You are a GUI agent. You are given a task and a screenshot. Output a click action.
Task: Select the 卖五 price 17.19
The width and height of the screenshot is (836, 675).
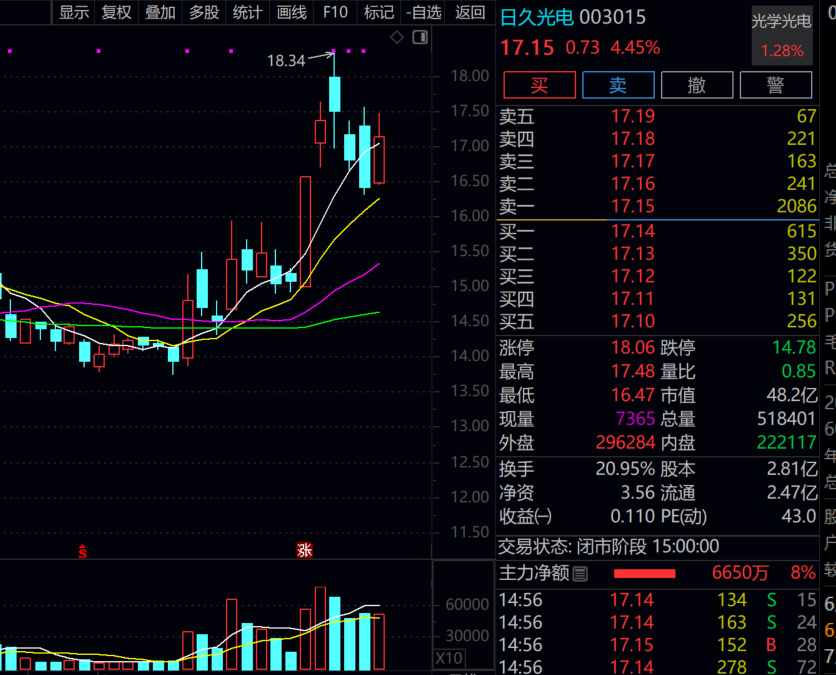pos(633,116)
